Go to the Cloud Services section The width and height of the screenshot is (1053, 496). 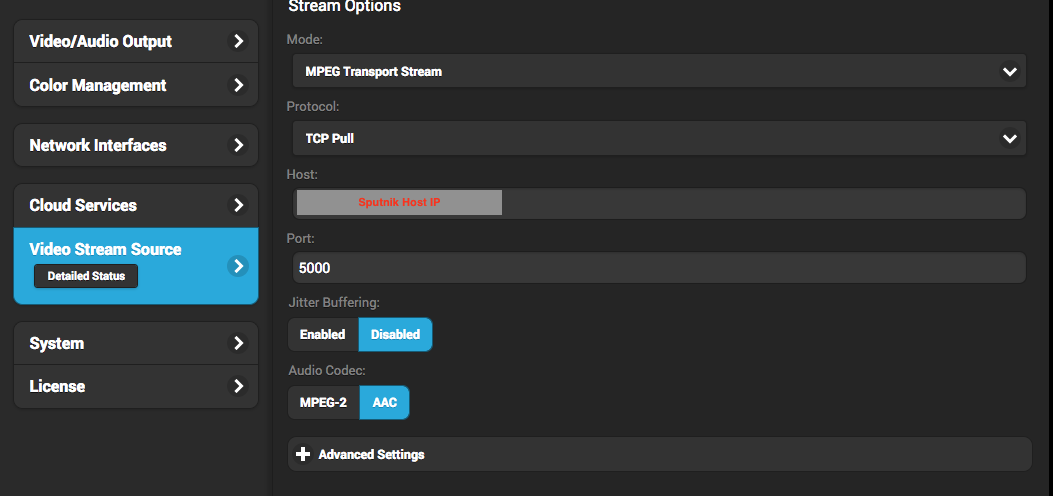pos(83,206)
